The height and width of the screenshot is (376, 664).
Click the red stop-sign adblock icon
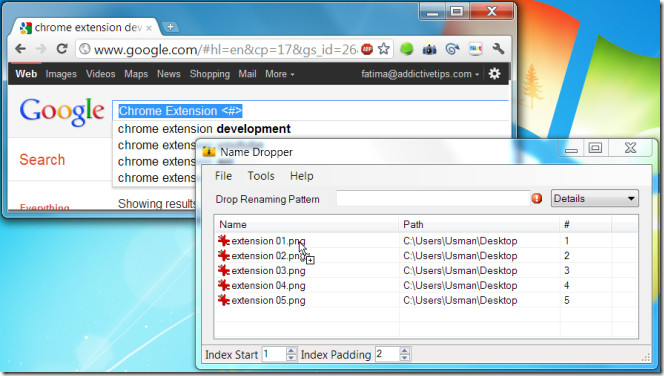(367, 50)
